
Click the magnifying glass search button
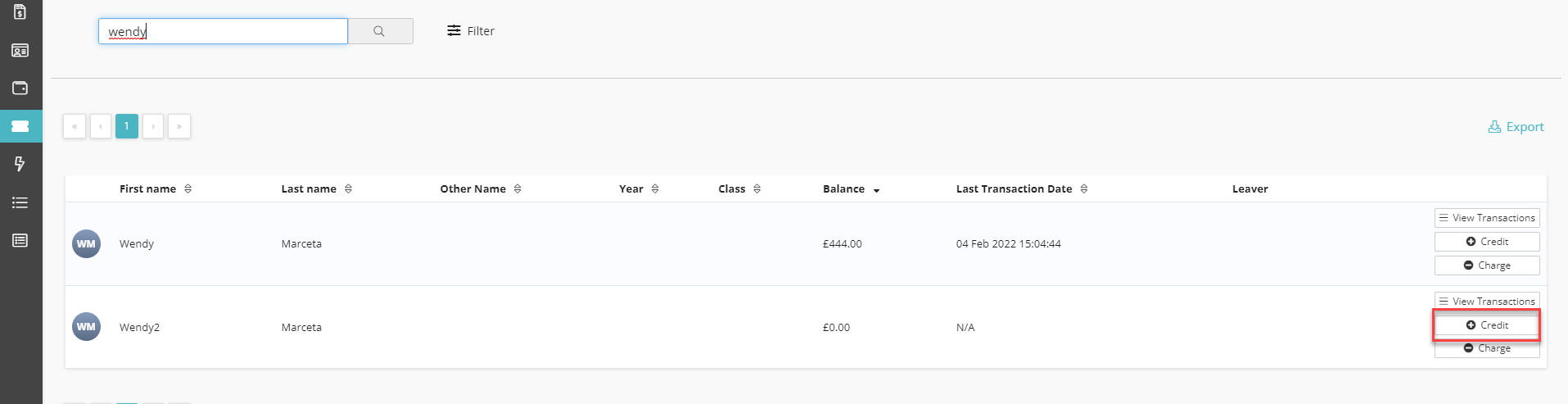point(379,31)
